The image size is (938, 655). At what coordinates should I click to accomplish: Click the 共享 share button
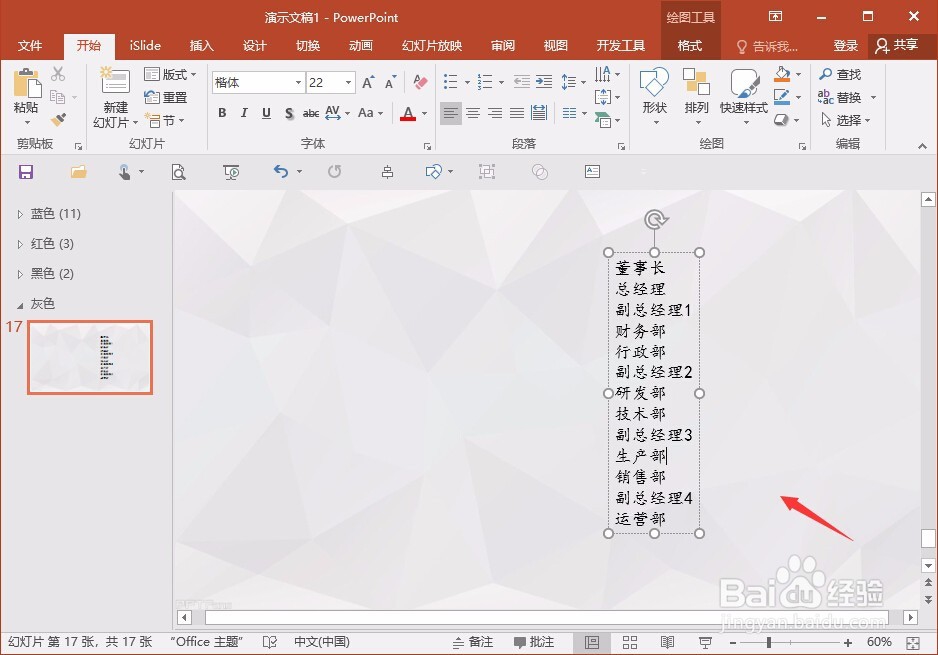(897, 45)
